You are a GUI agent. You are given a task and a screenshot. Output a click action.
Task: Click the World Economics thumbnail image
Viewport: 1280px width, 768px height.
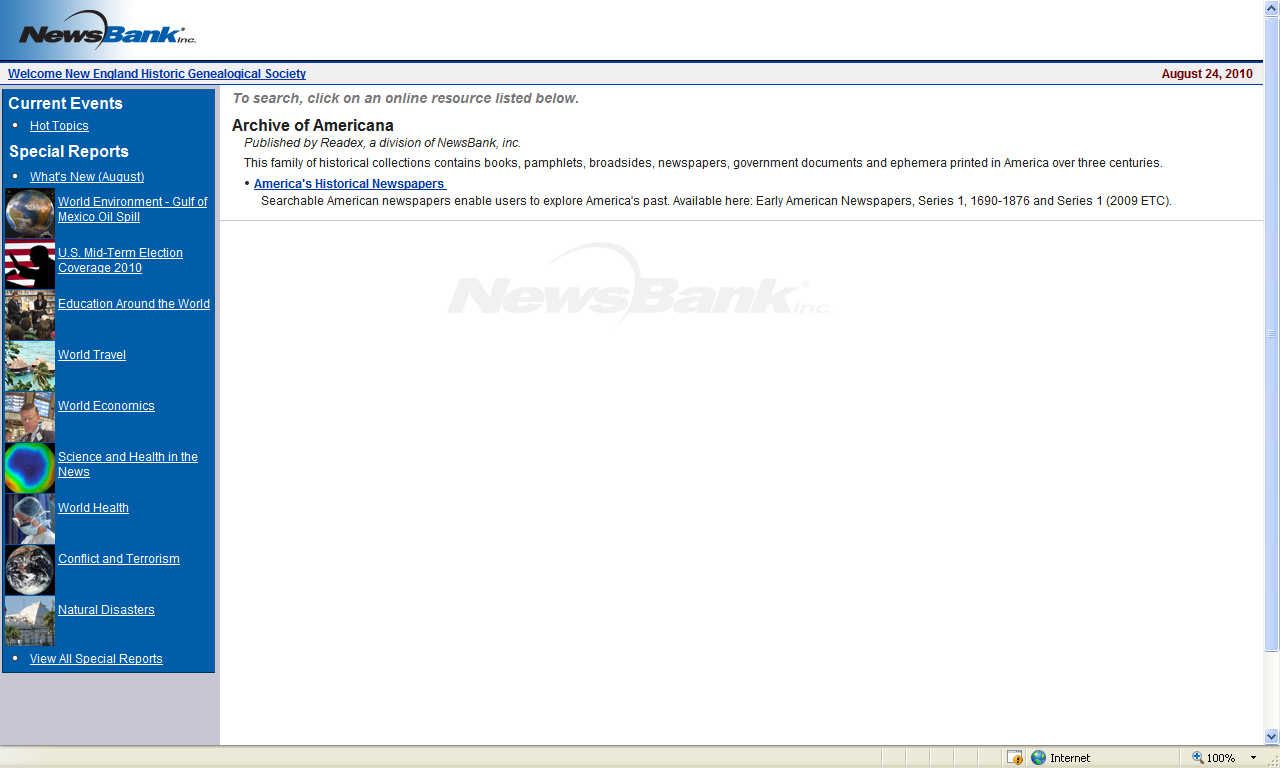point(30,417)
